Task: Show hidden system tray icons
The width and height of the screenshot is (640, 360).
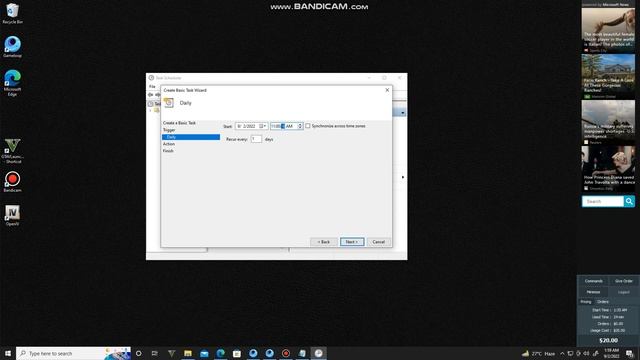Action: pyautogui.click(x=562, y=353)
